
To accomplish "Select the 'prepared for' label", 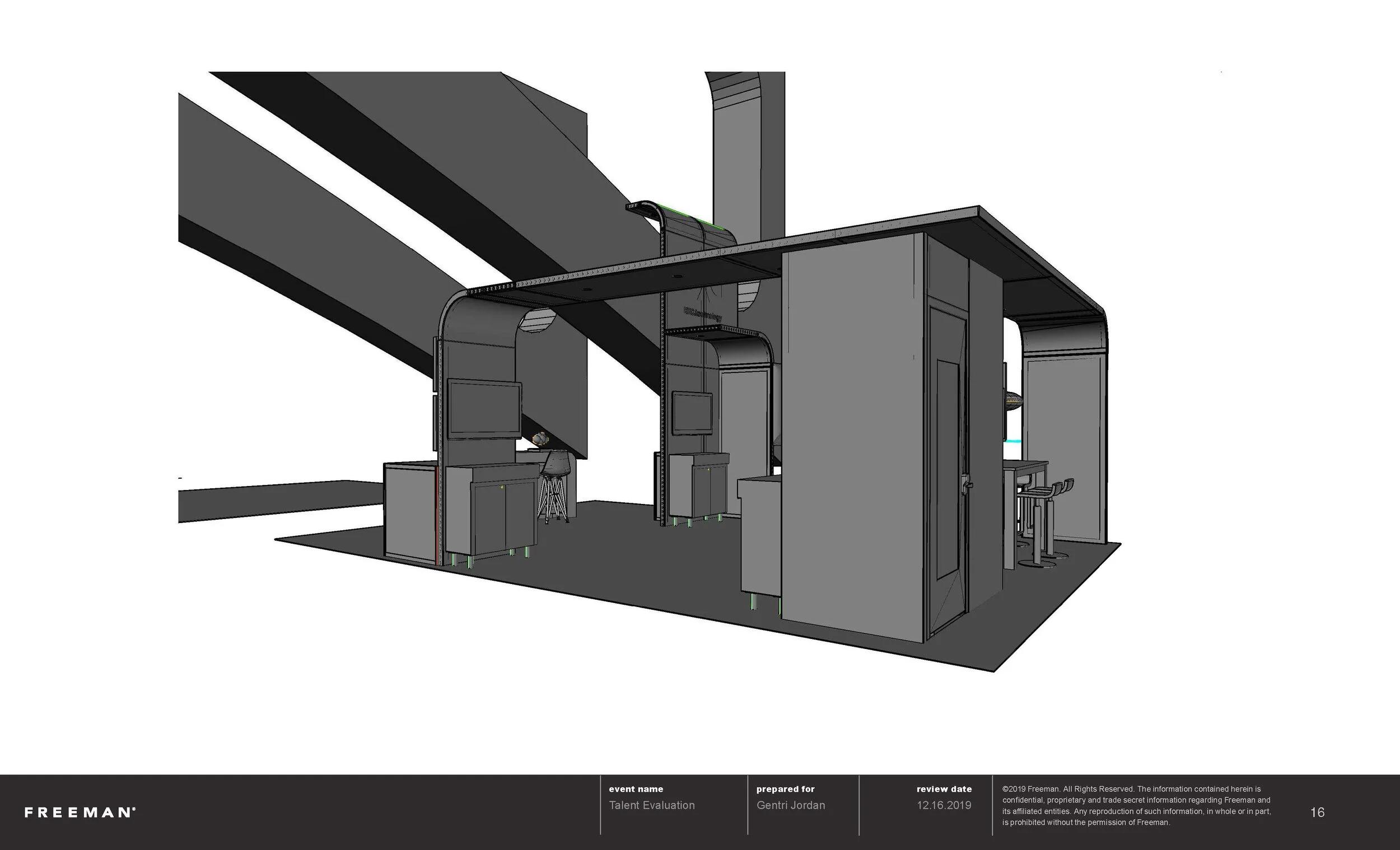I will 785,789.
